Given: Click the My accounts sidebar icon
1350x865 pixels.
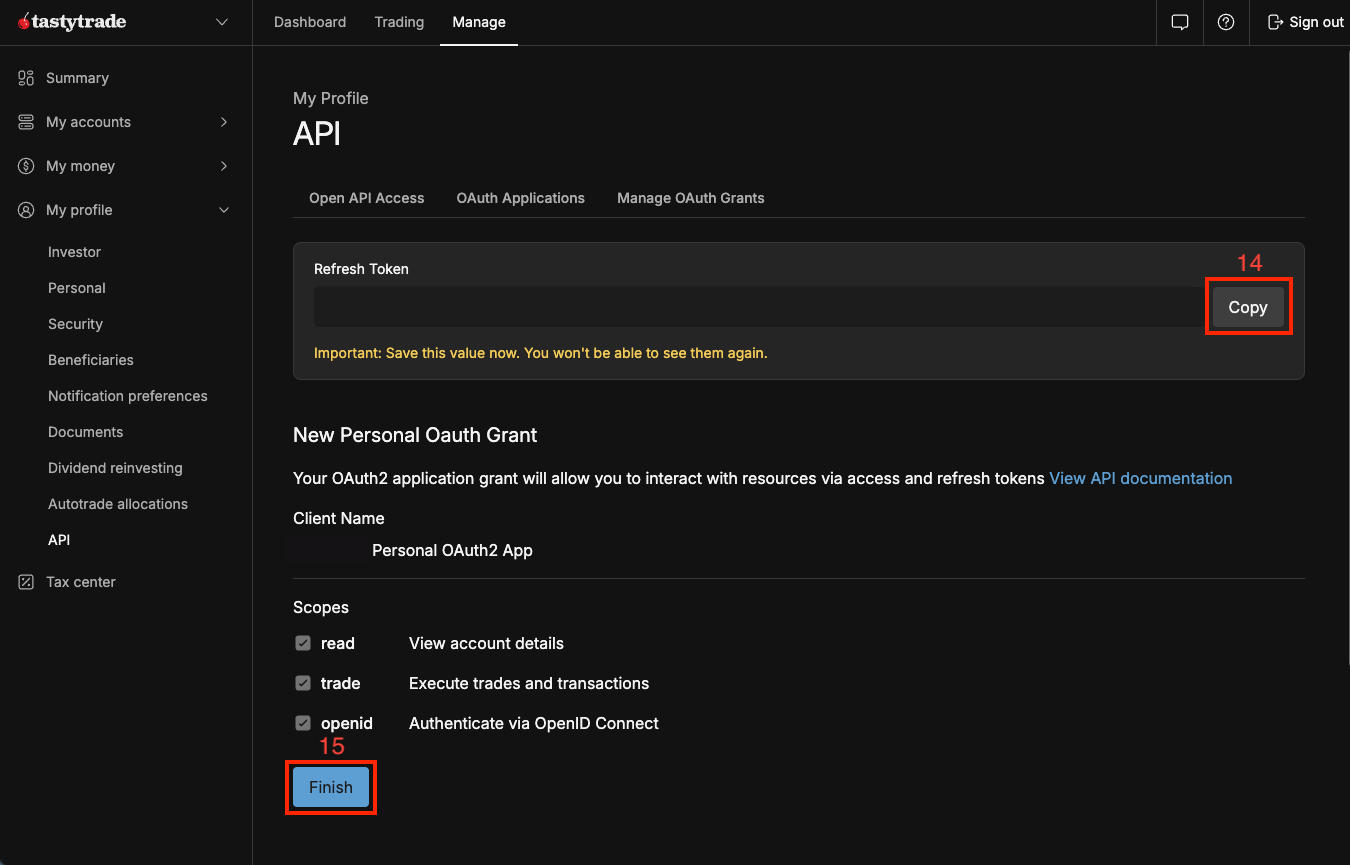Looking at the screenshot, I should point(26,122).
